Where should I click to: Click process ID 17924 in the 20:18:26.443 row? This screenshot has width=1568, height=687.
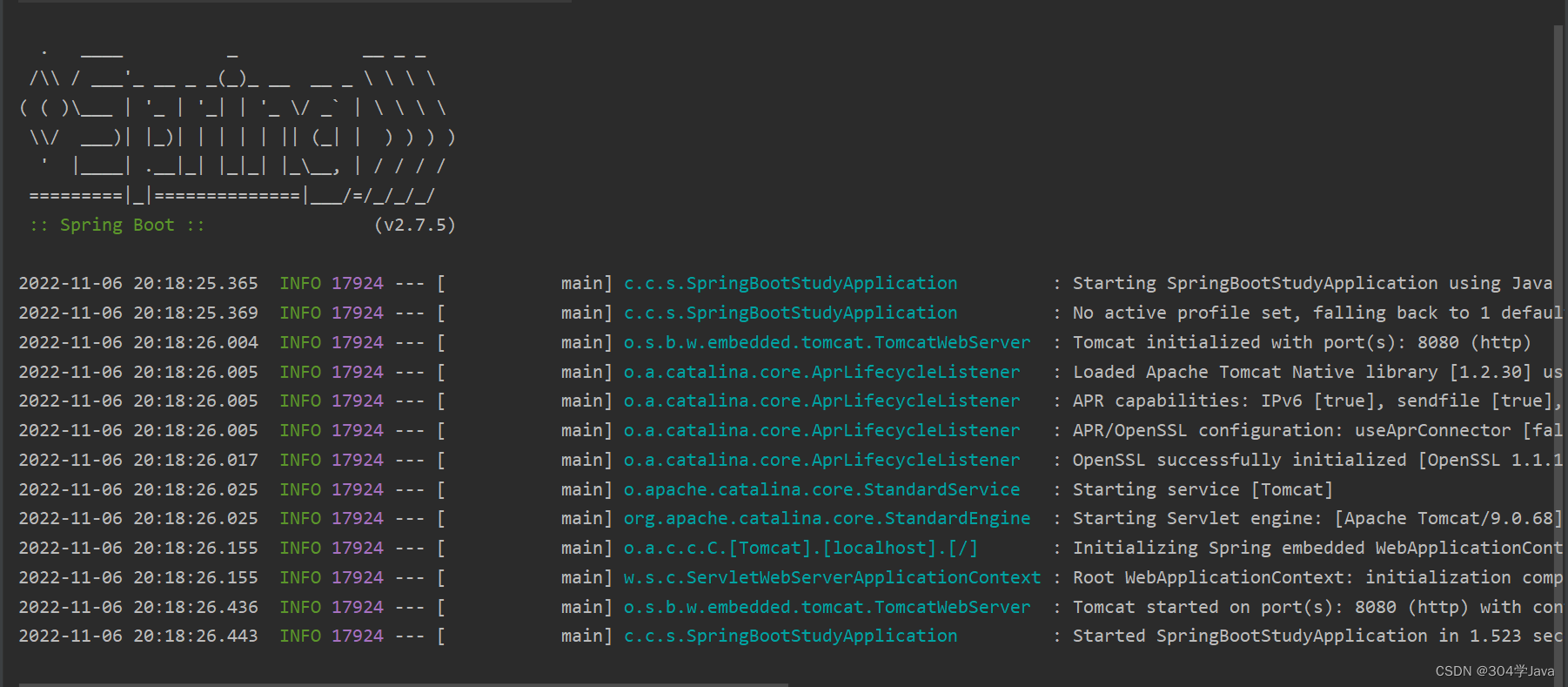pyautogui.click(x=358, y=636)
